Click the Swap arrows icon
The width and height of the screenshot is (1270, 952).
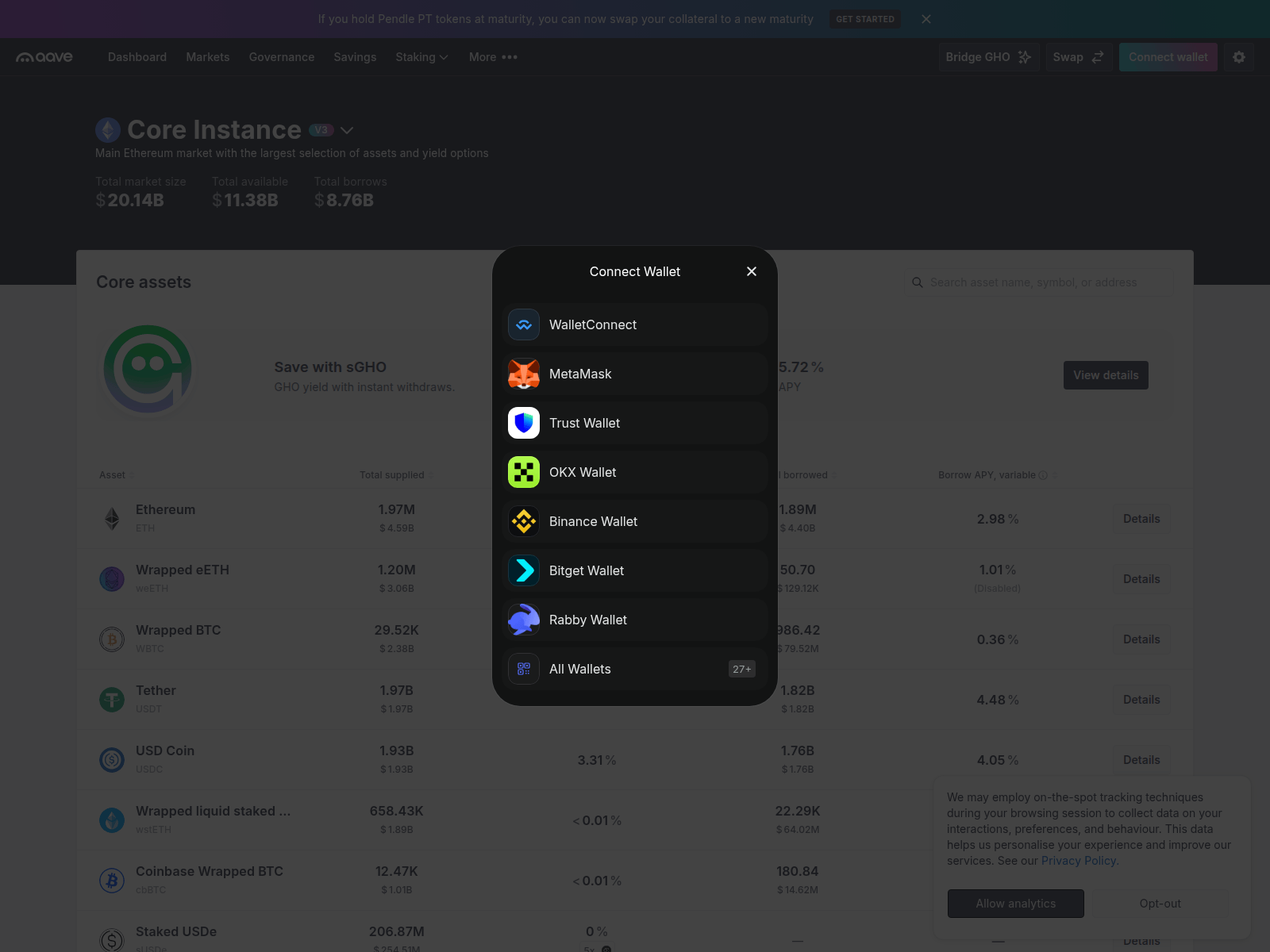click(1098, 57)
